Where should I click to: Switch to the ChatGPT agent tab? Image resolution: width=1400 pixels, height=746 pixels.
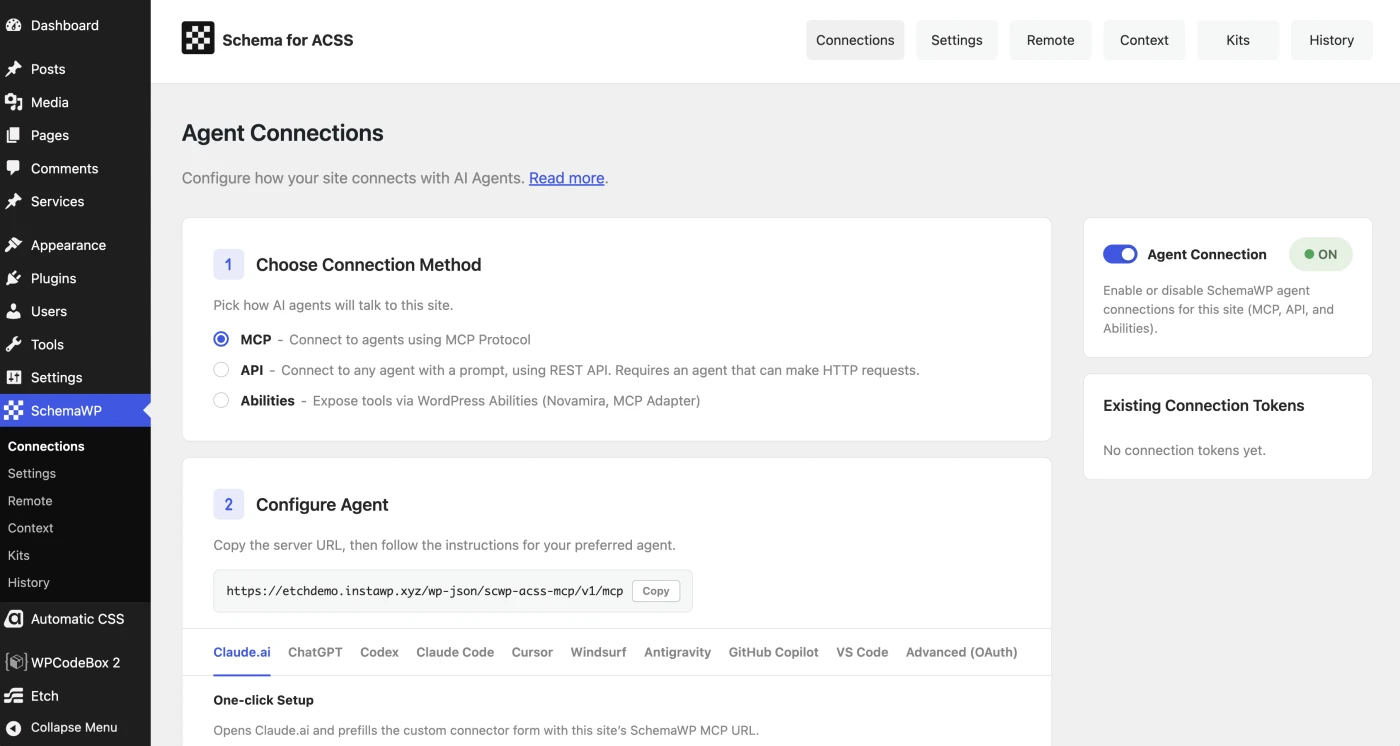tap(315, 652)
